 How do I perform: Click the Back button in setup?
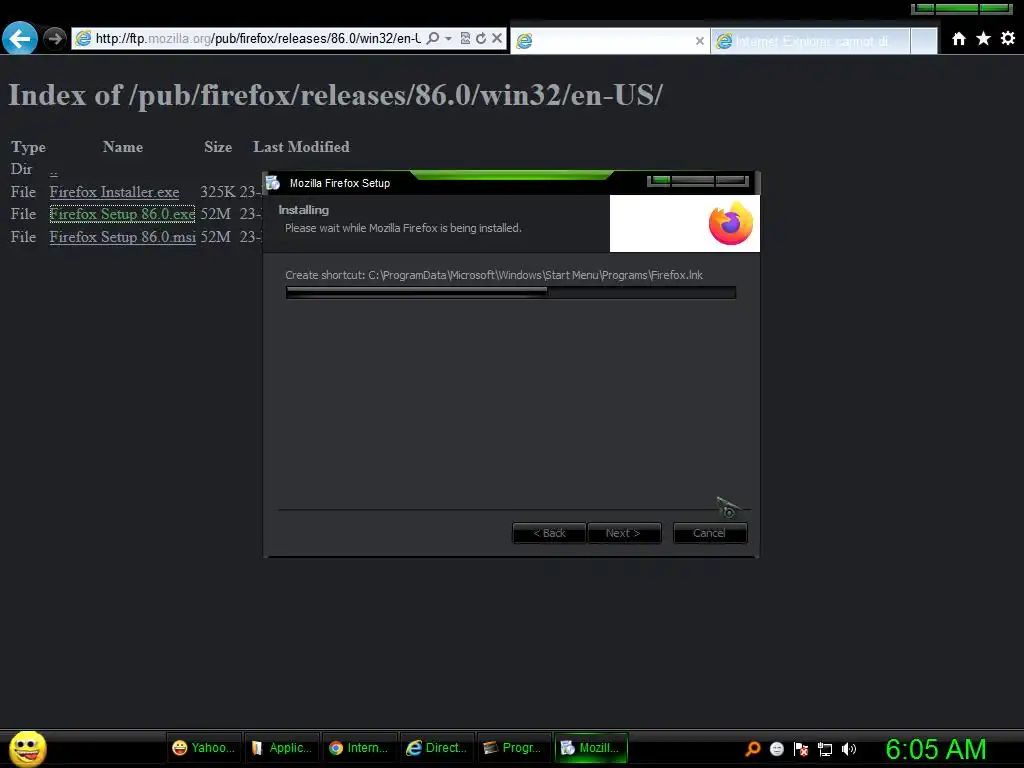point(549,533)
